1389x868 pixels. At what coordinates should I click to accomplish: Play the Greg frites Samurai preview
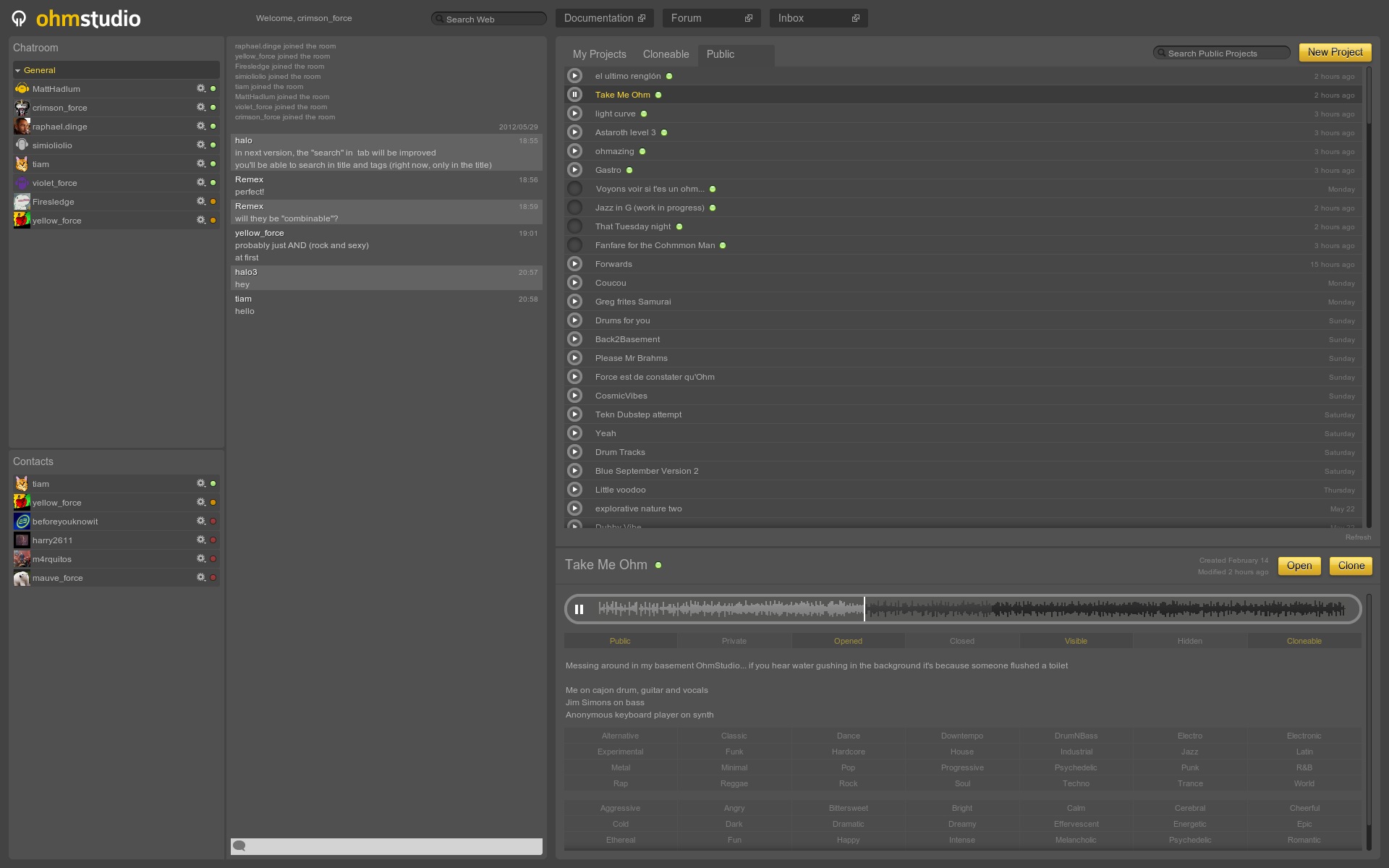coord(574,302)
